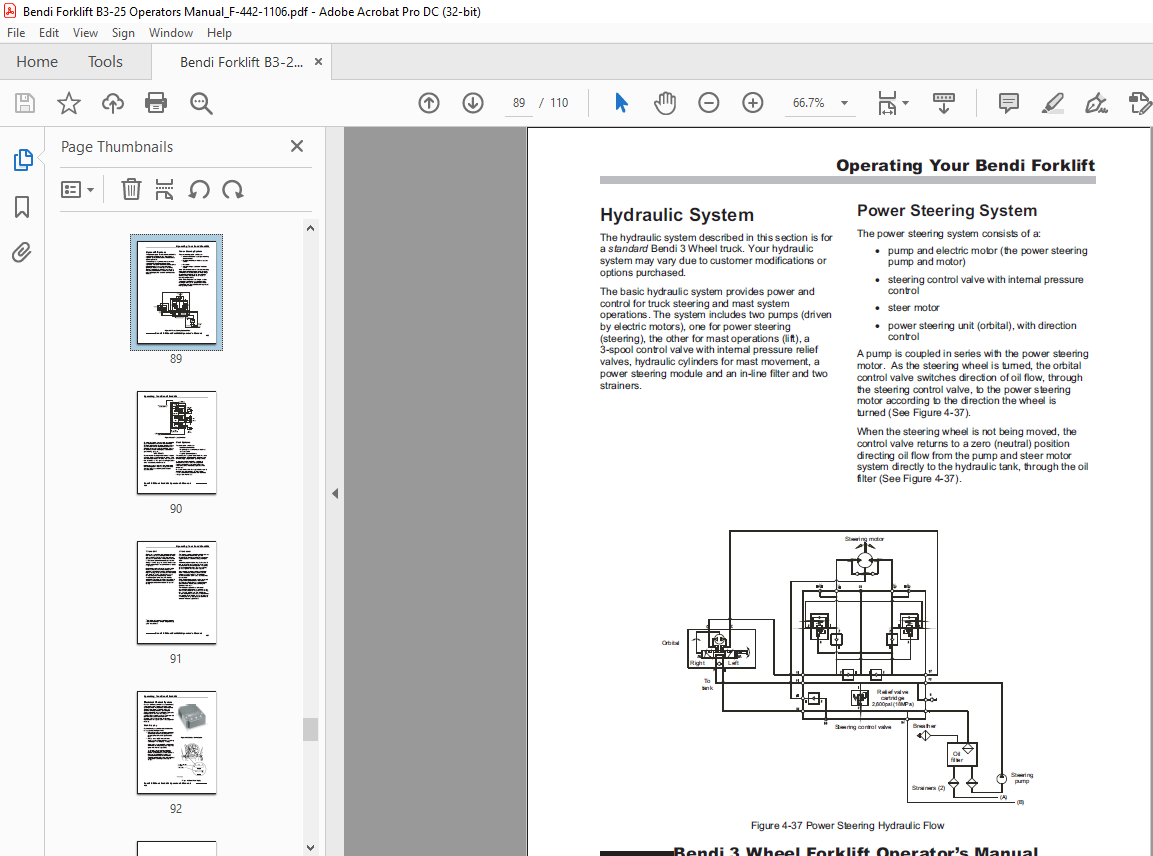1153x856 pixels.
Task: Expand the page fit options dropdown arrow
Action: (905, 103)
